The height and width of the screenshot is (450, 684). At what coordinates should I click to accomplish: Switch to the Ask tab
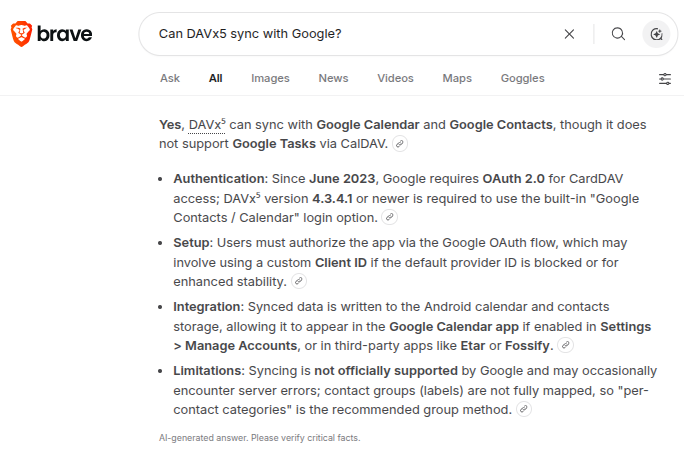(x=170, y=78)
